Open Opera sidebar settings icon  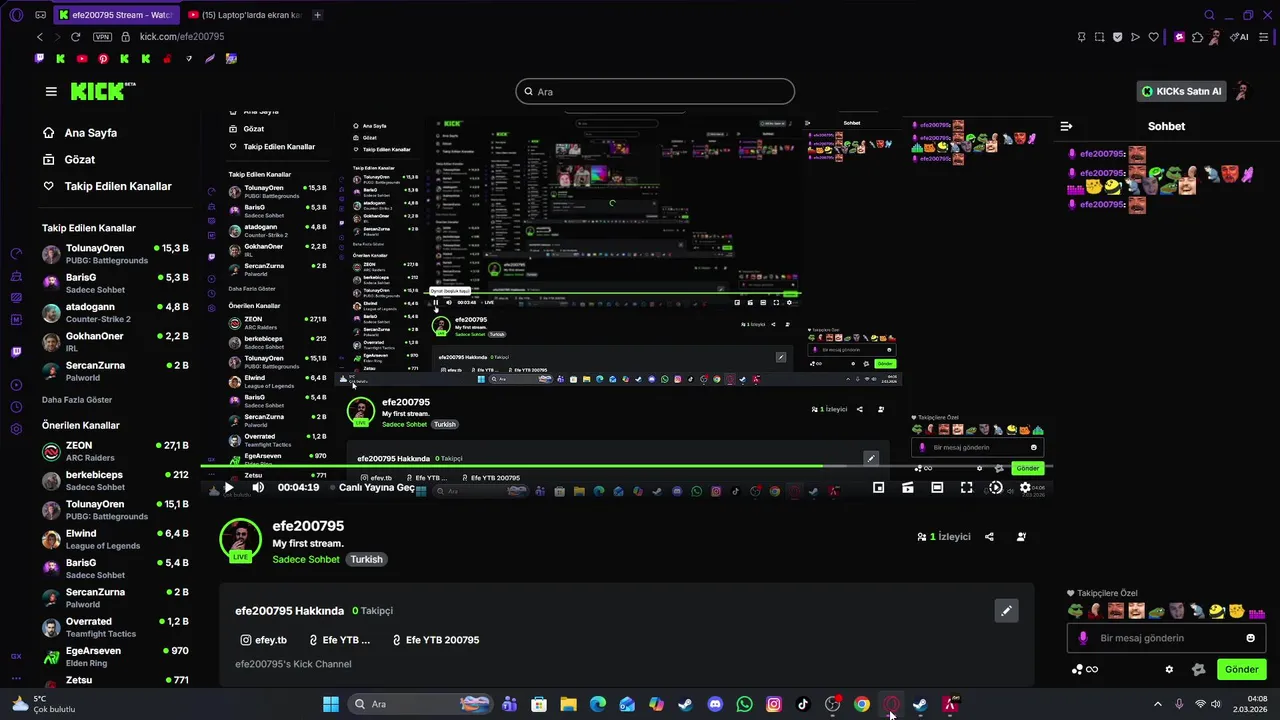coord(16,429)
